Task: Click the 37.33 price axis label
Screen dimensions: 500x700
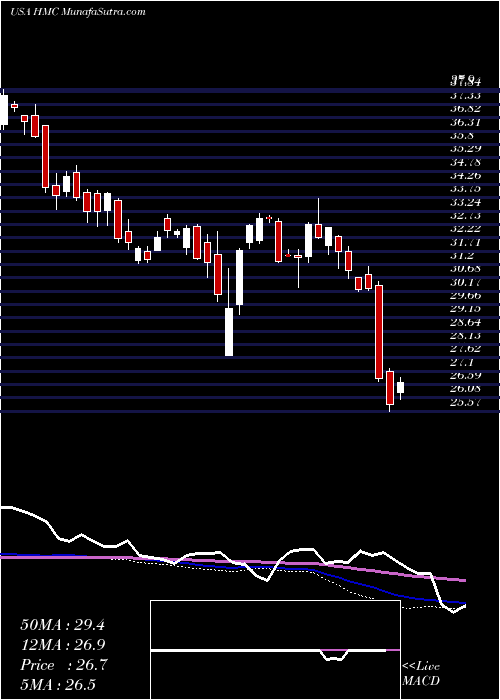Action: point(465,96)
